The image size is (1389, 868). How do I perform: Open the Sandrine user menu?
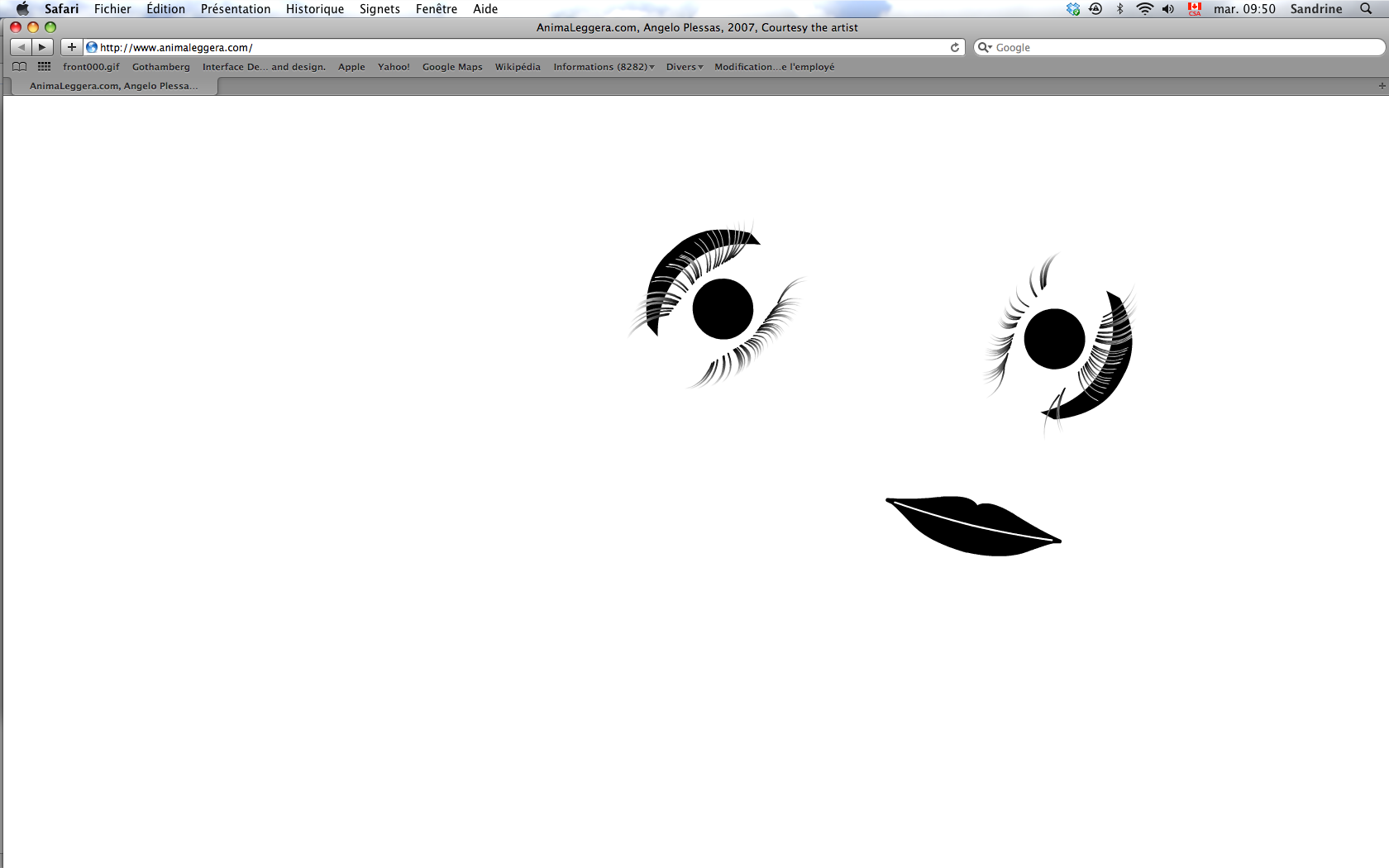(1316, 9)
